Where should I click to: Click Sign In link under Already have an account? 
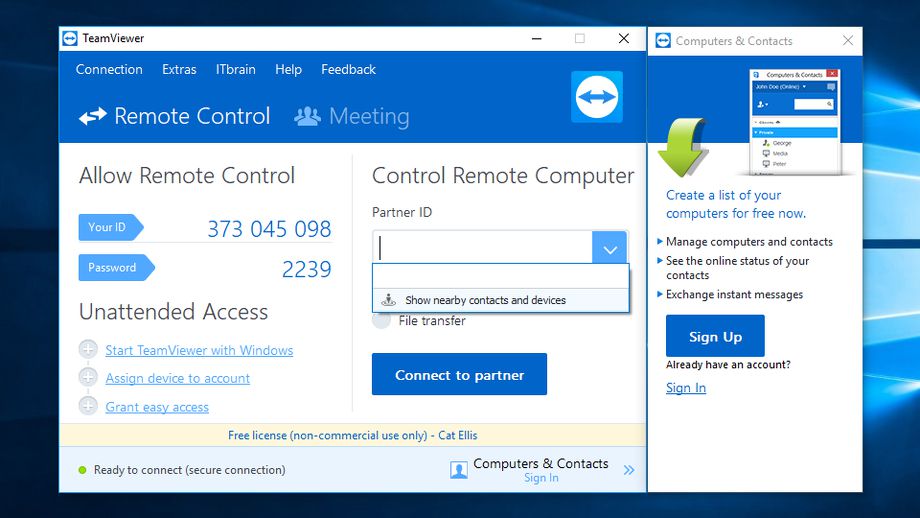pos(686,388)
